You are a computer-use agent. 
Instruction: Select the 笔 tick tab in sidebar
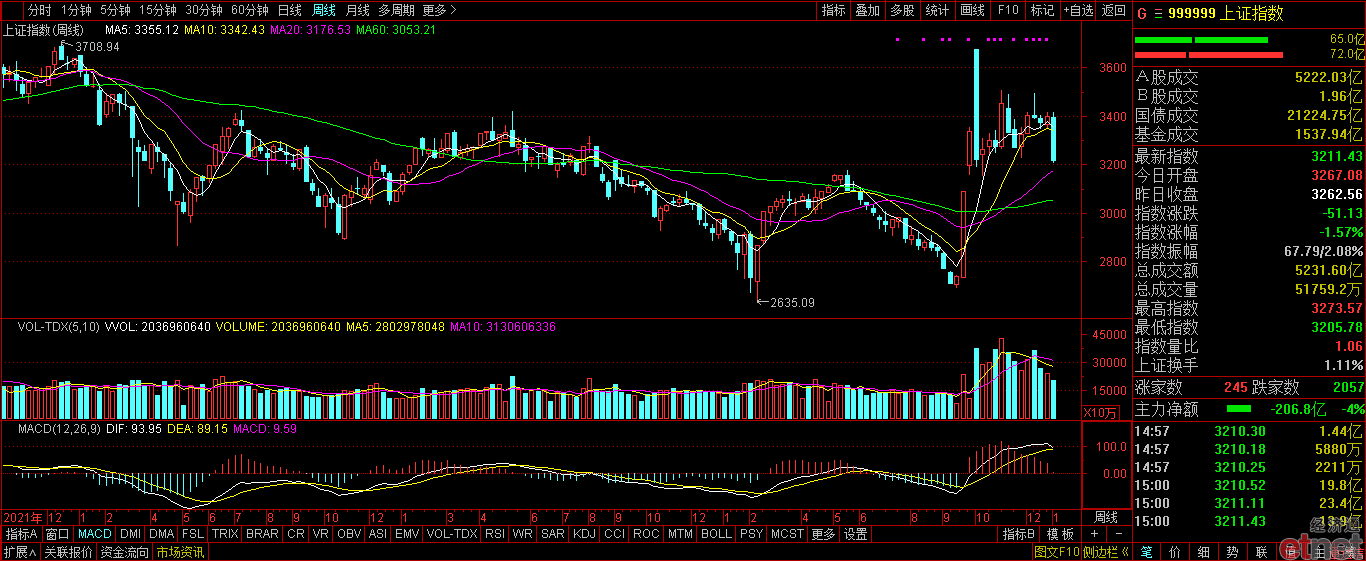pos(1146,551)
